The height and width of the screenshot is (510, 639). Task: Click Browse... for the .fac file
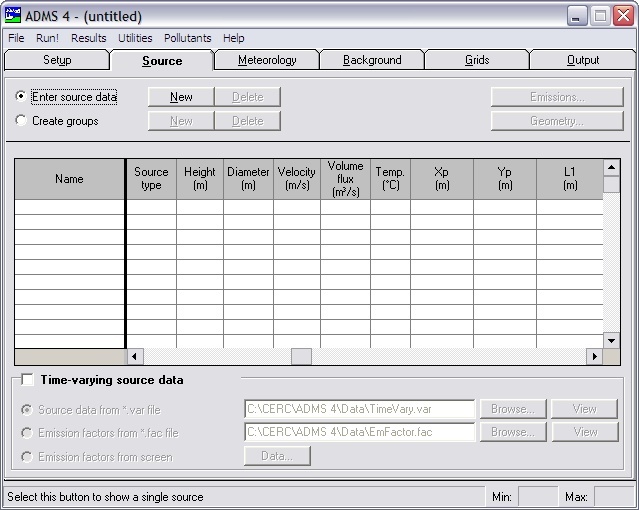(x=513, y=432)
